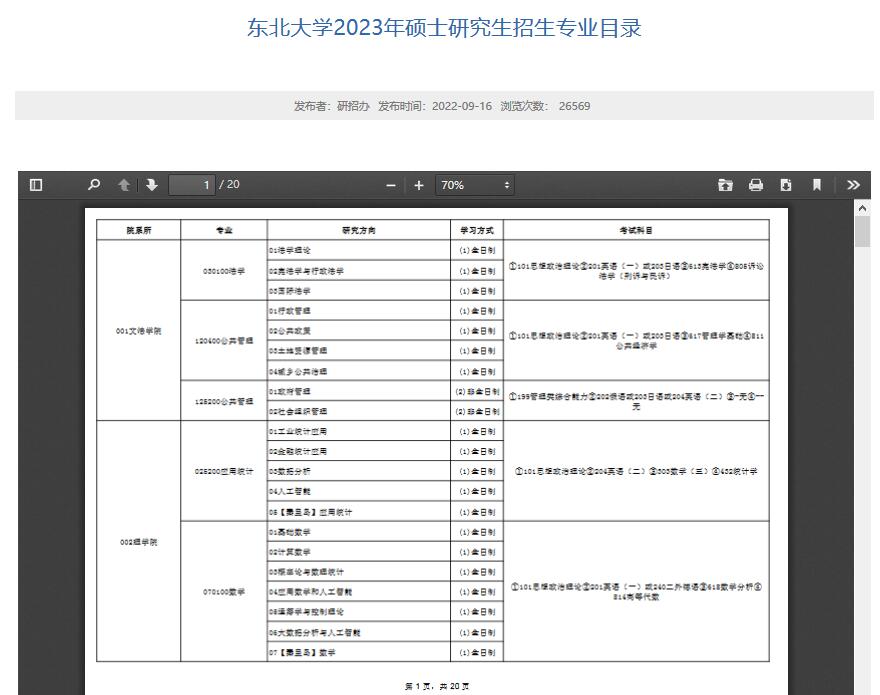Toggle the PDF viewer sidebar
880x695 pixels.
tap(36, 185)
